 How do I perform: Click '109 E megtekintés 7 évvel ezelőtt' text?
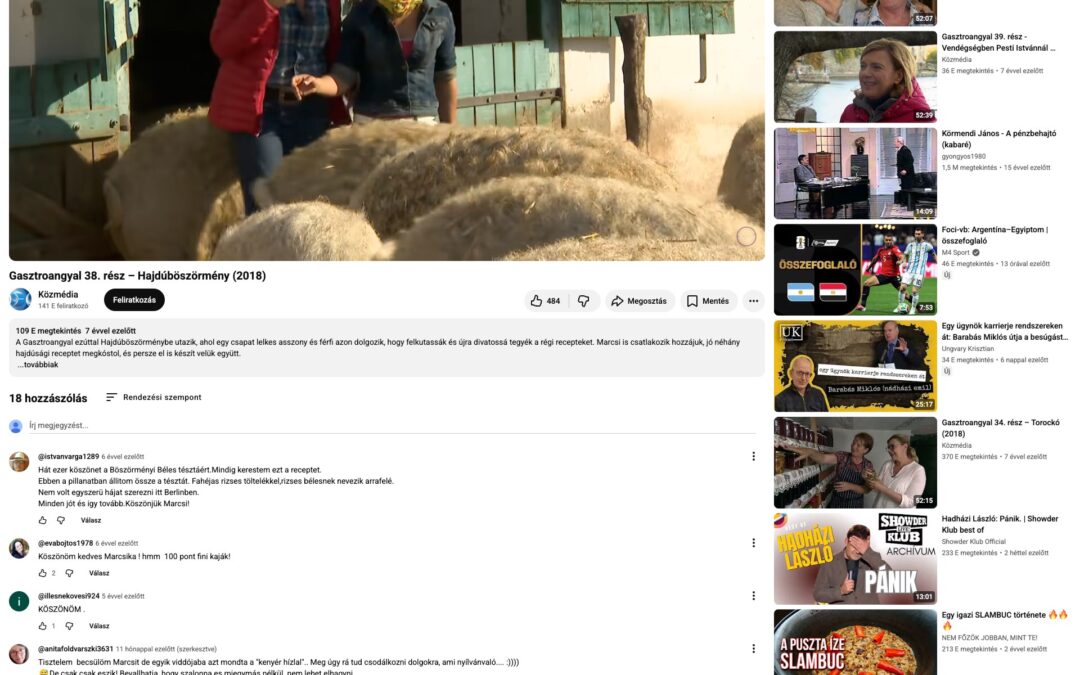76,331
